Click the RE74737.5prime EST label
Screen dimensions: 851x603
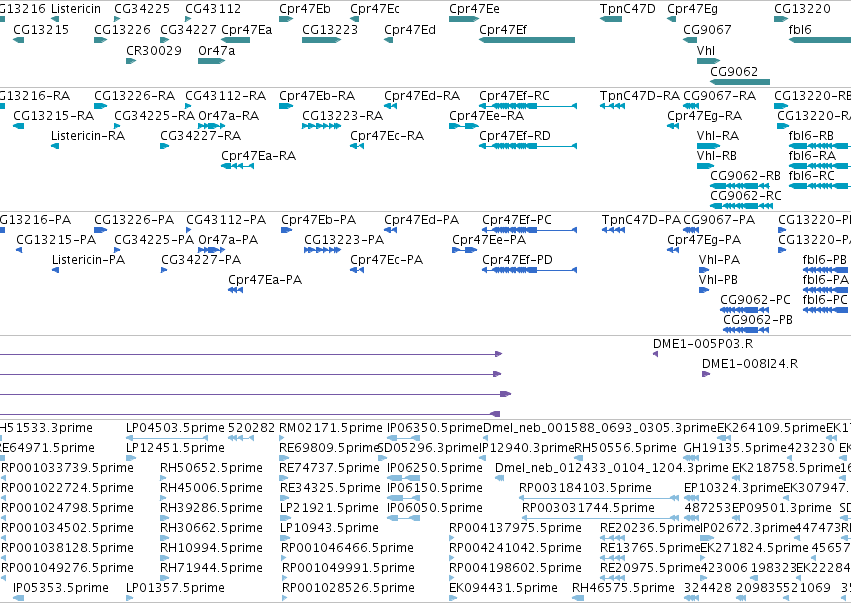329,468
